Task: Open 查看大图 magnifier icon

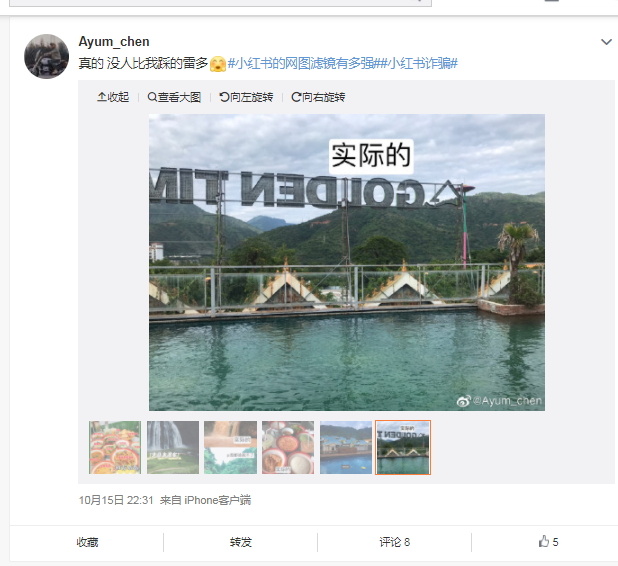Action: pyautogui.click(x=152, y=97)
